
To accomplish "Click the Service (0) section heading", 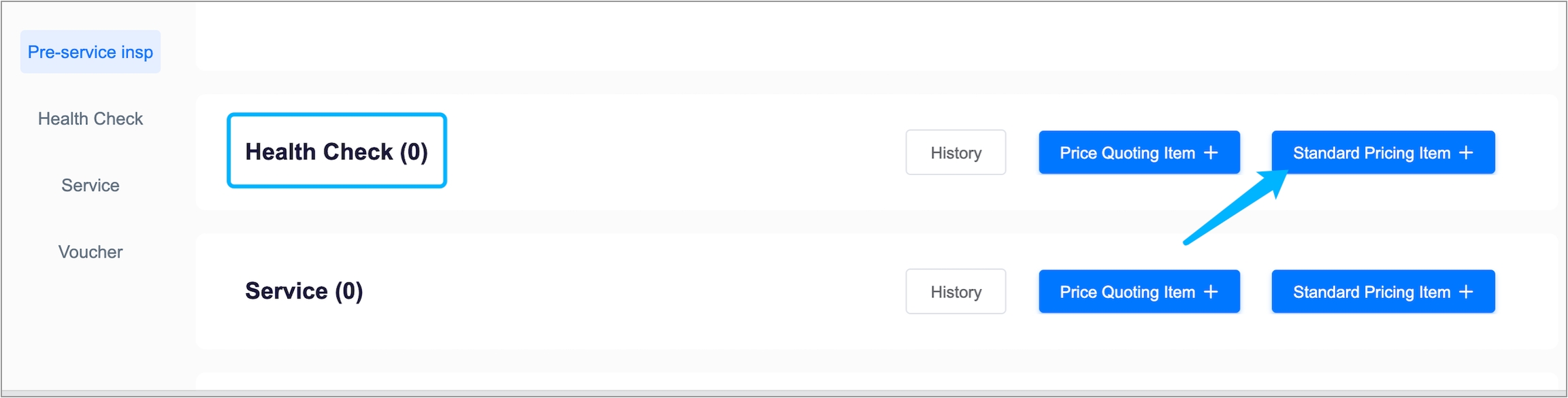I will pos(304,291).
